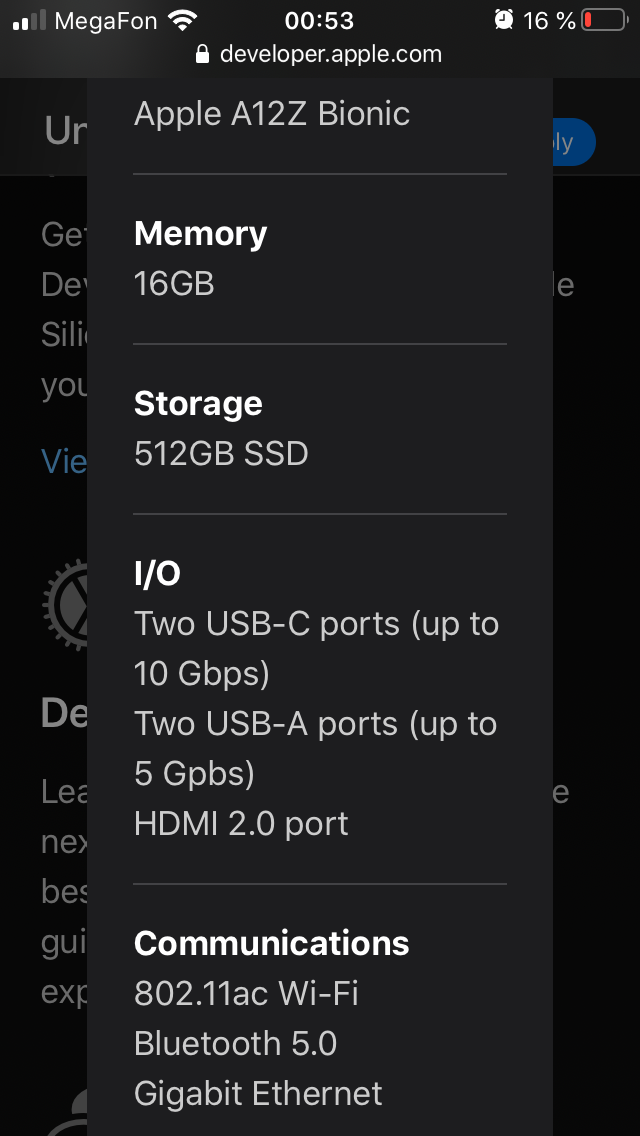Tap the 00:53 clock in status bar
The width and height of the screenshot is (640, 1136).
pos(319,20)
